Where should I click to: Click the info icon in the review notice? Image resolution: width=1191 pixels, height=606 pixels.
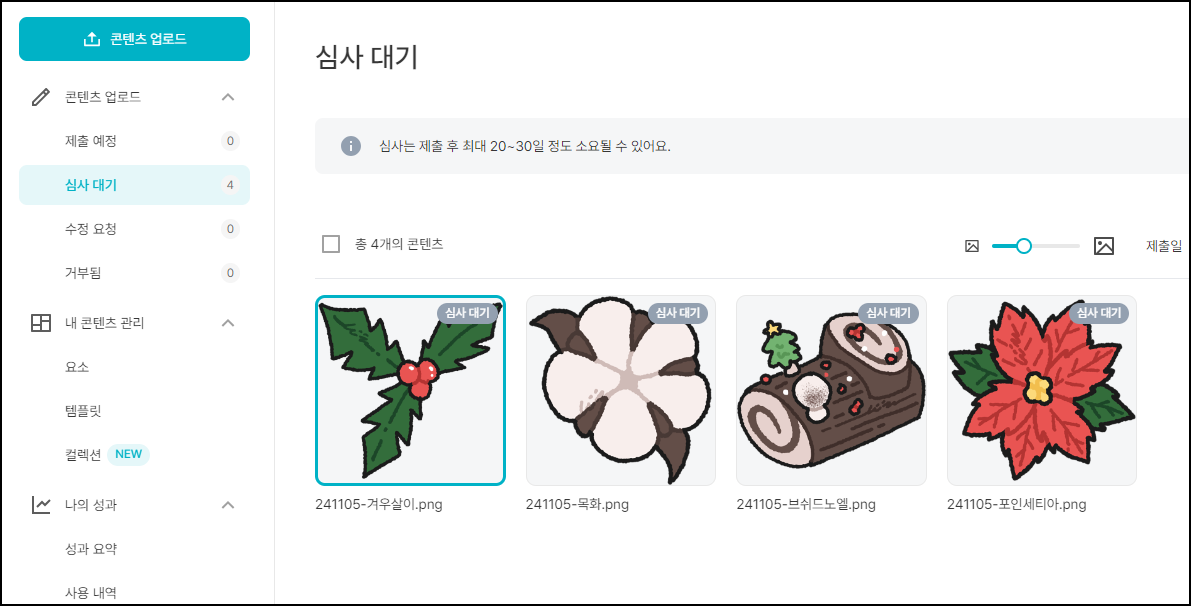350,146
